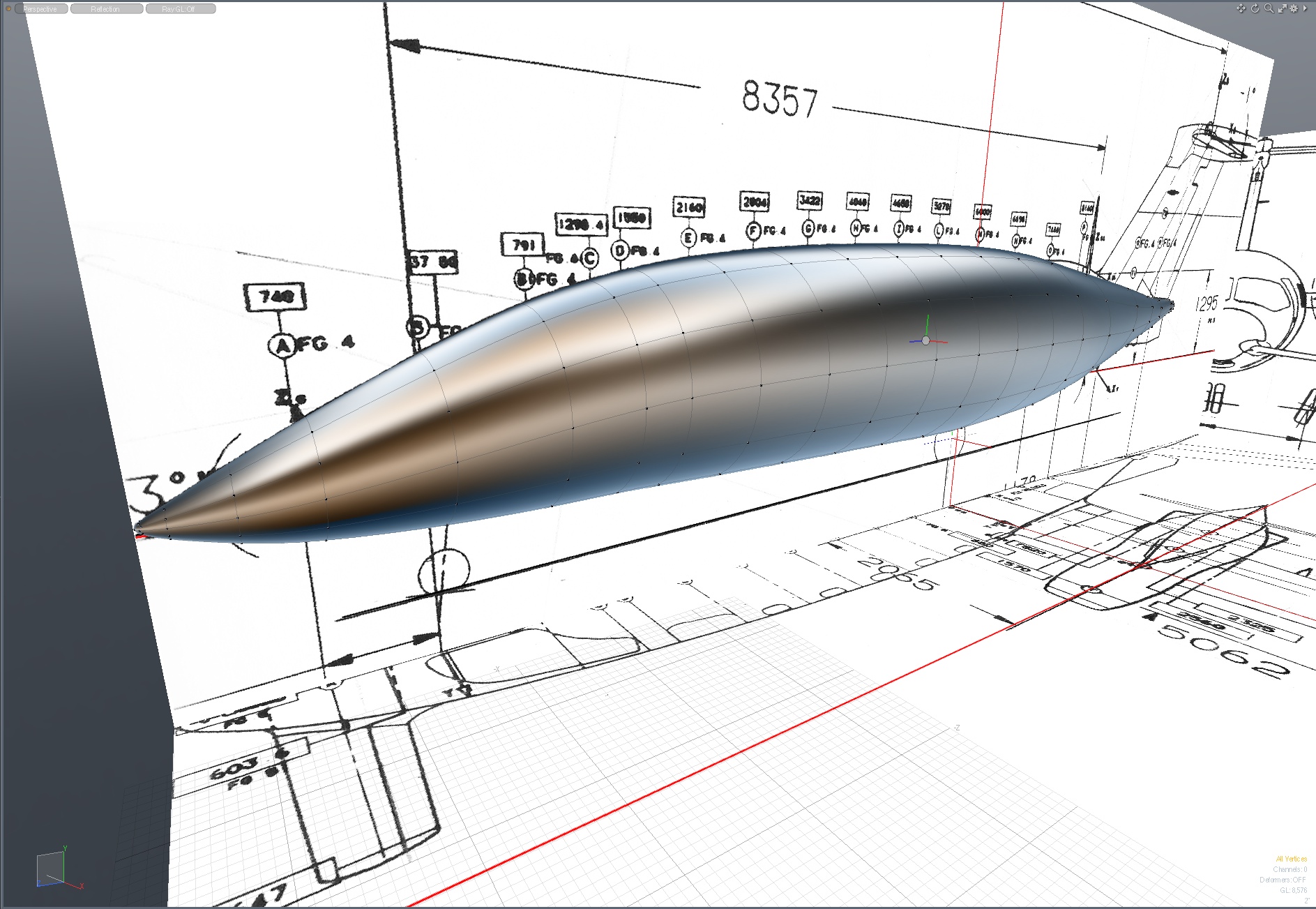Click the 8357 dimension on the blueprint
The image size is (1316, 909).
point(779,98)
